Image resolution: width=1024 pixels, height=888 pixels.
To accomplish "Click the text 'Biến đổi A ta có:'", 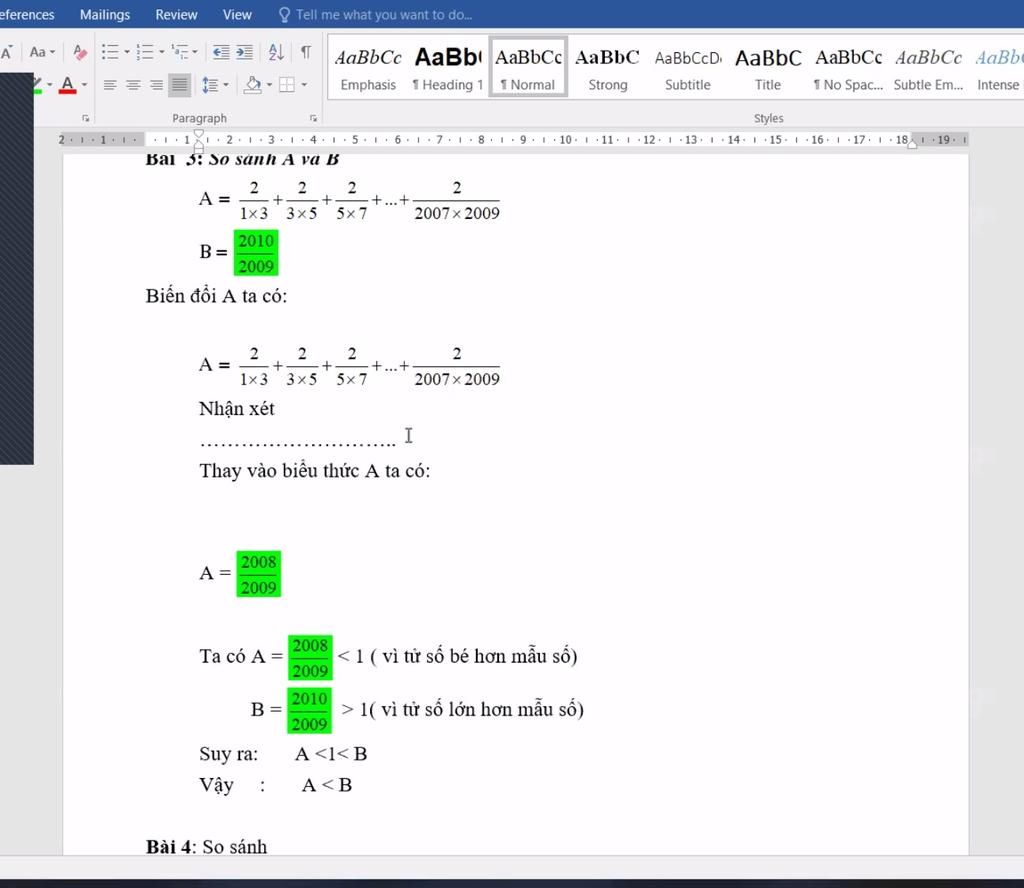I will 216,296.
